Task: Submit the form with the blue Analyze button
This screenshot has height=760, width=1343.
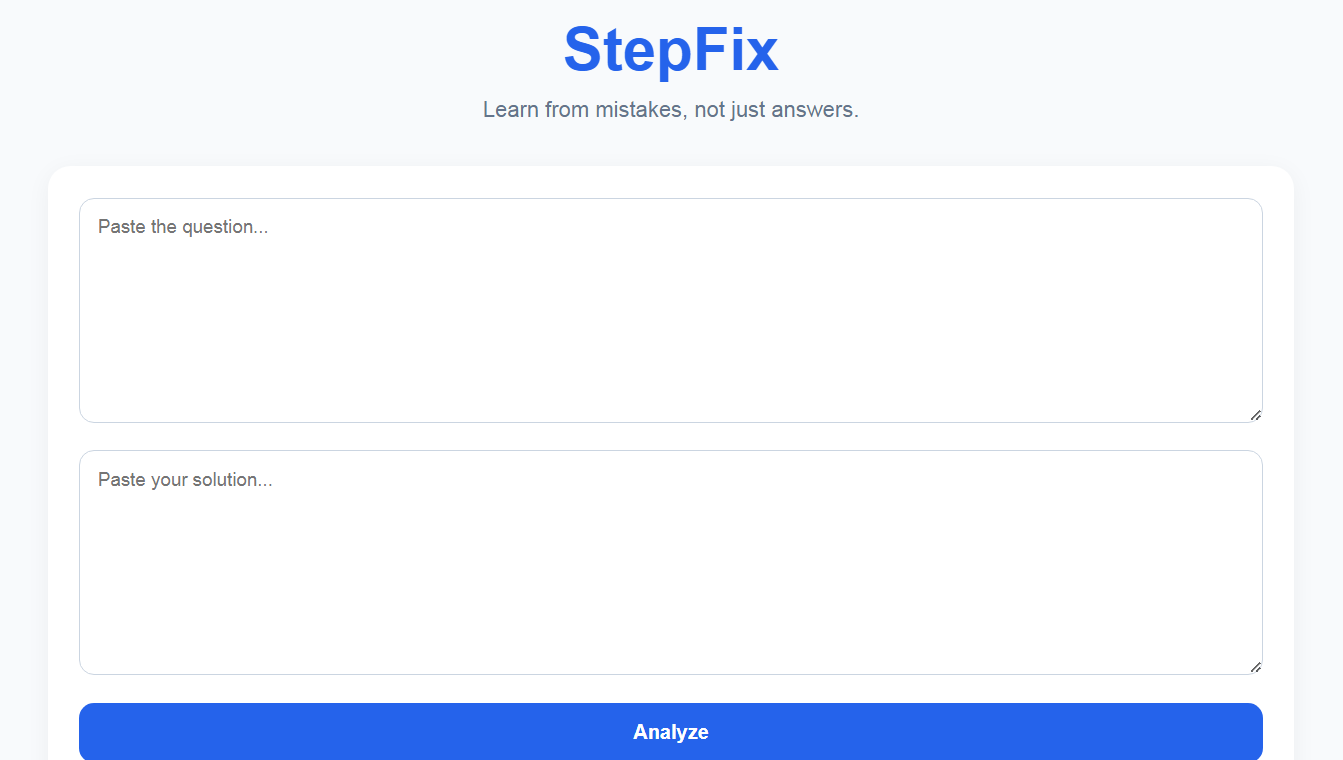Action: tap(671, 732)
